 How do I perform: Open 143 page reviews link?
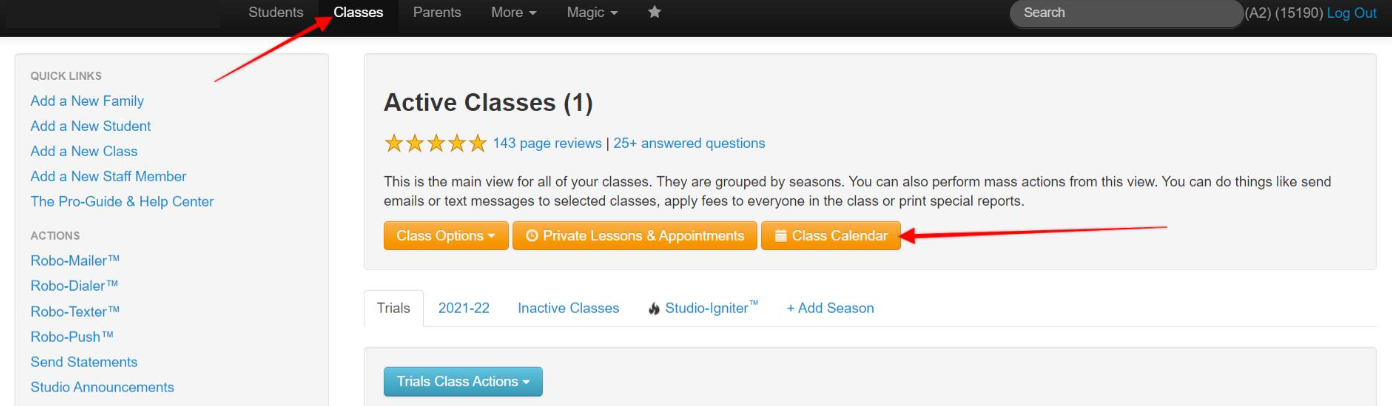(x=547, y=143)
